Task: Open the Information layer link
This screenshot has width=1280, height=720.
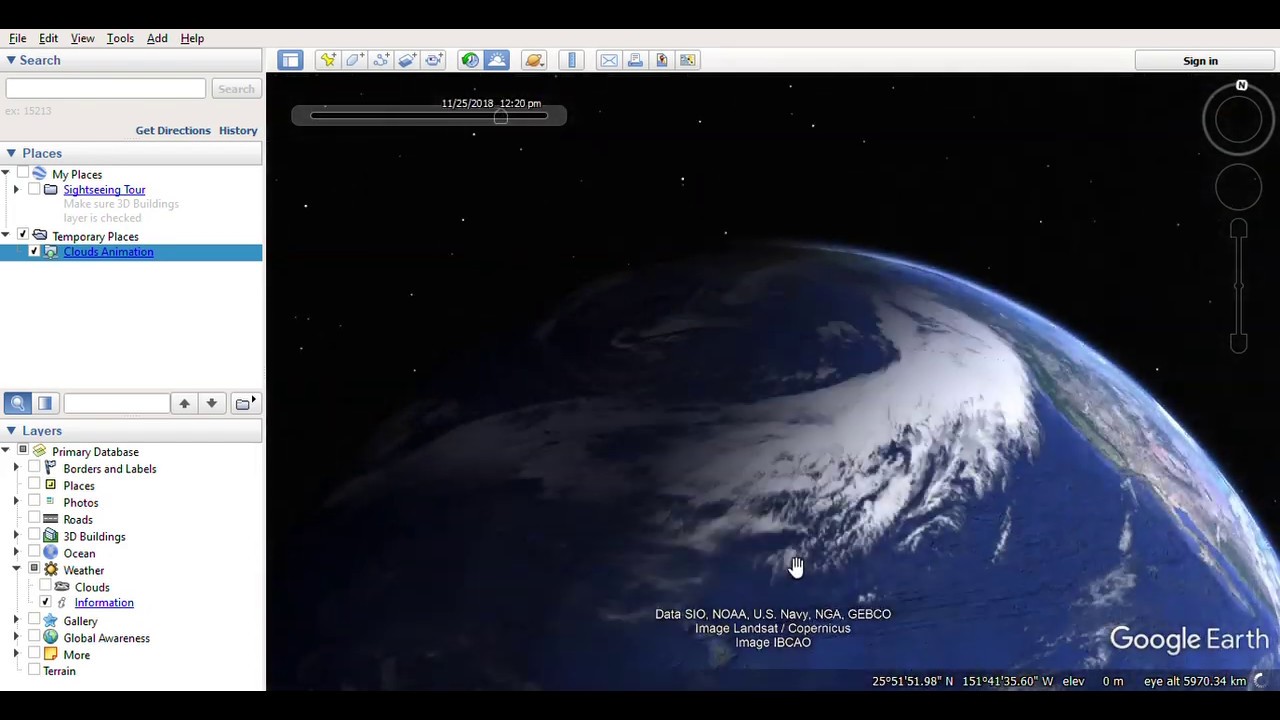Action: (x=104, y=603)
